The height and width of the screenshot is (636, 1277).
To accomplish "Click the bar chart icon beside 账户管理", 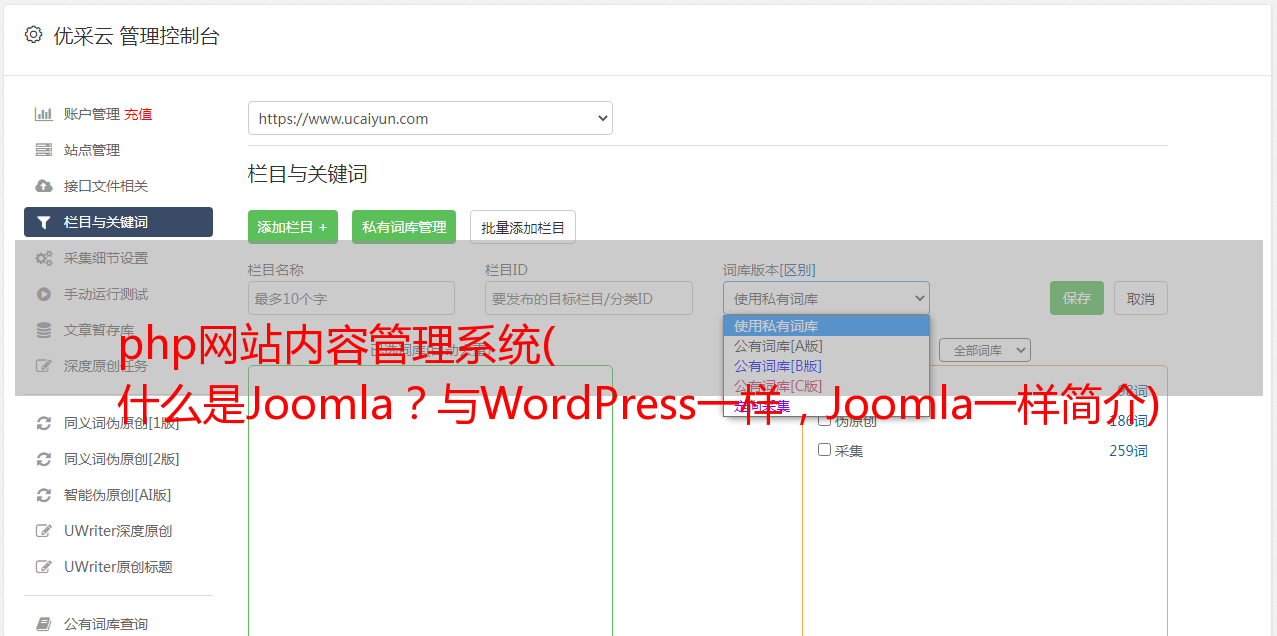I will click(43, 114).
